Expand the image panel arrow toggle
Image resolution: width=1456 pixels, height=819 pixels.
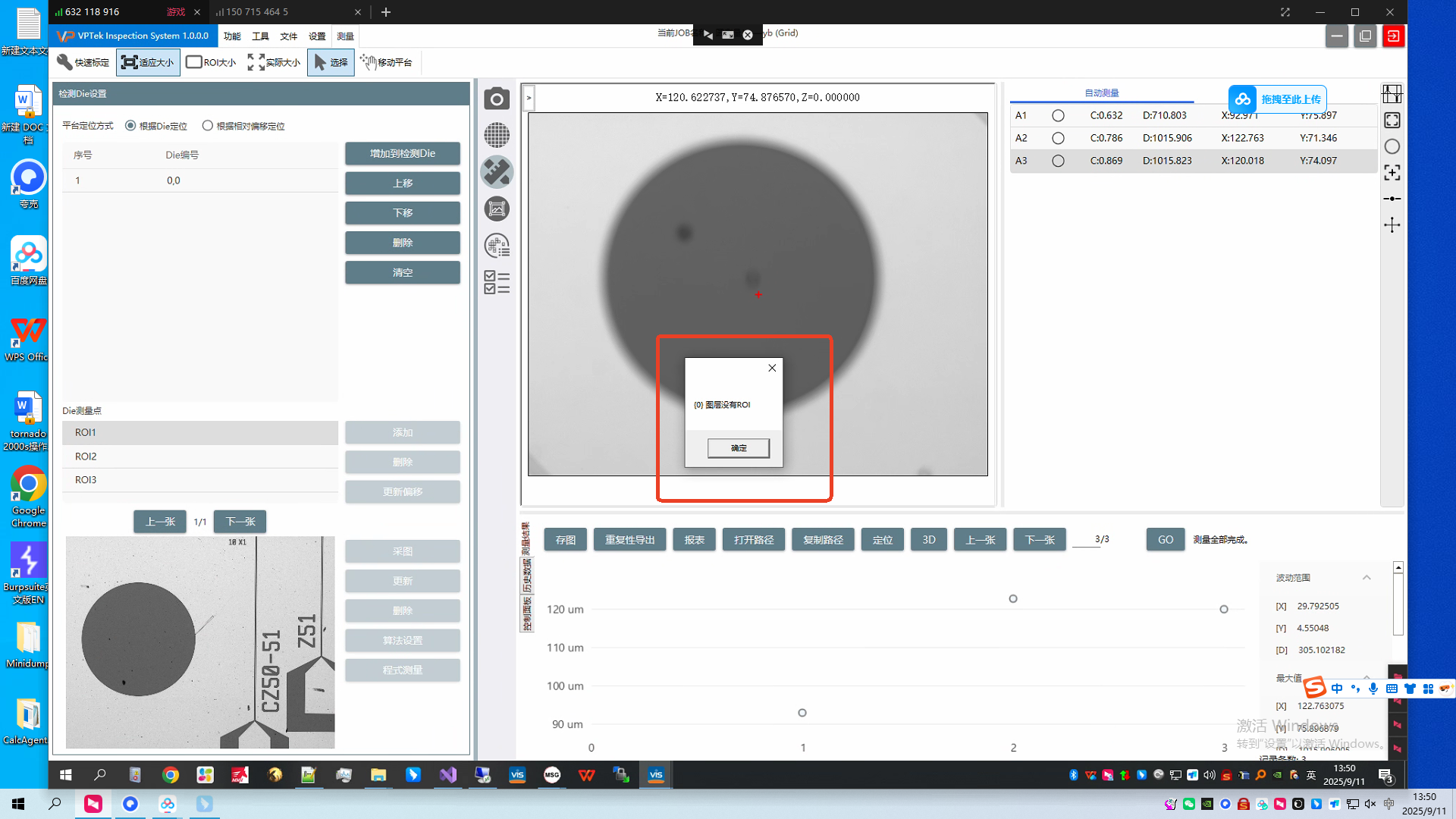point(529,97)
